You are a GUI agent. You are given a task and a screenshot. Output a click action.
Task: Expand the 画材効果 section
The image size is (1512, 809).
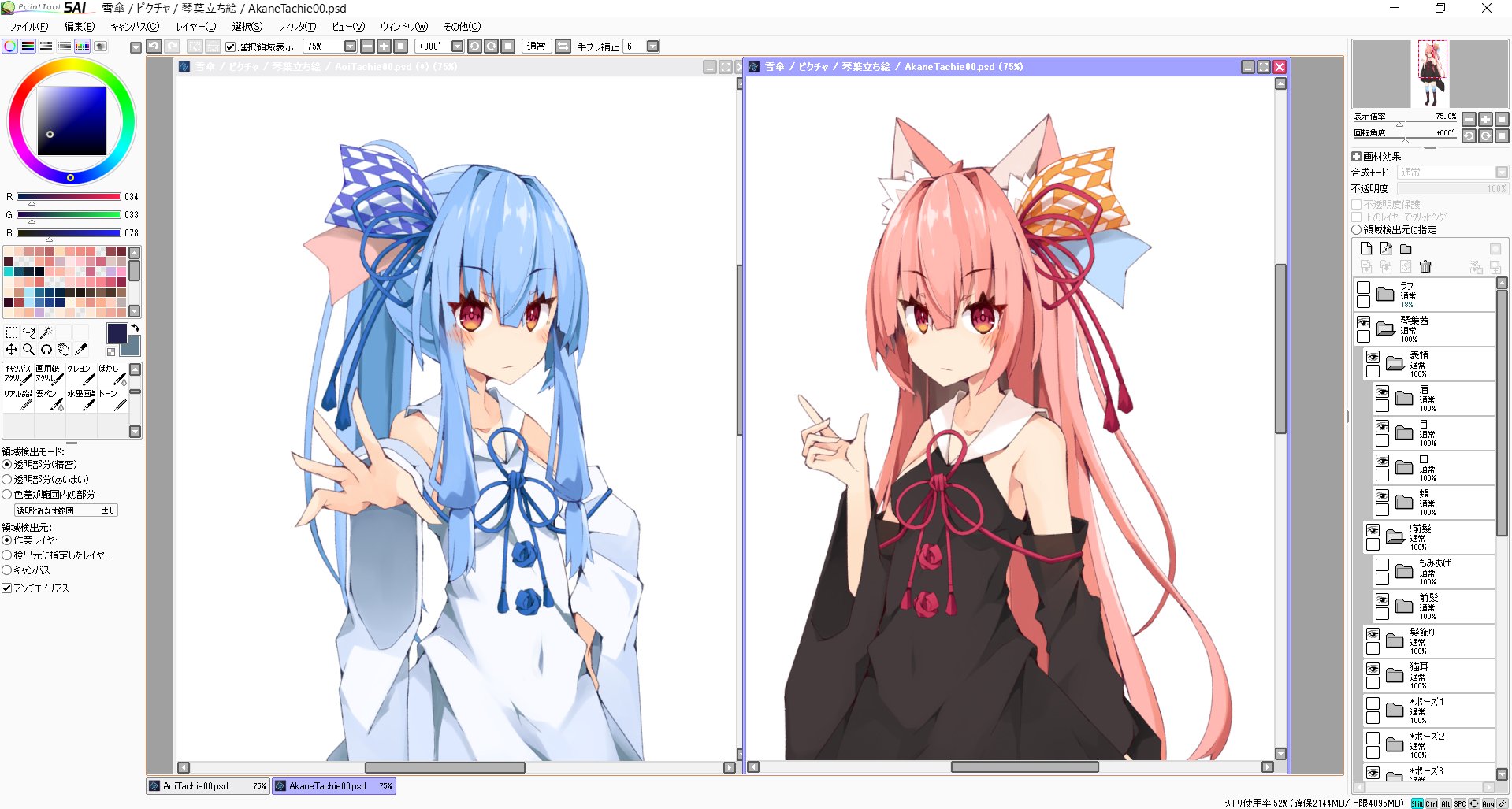pyautogui.click(x=1356, y=156)
